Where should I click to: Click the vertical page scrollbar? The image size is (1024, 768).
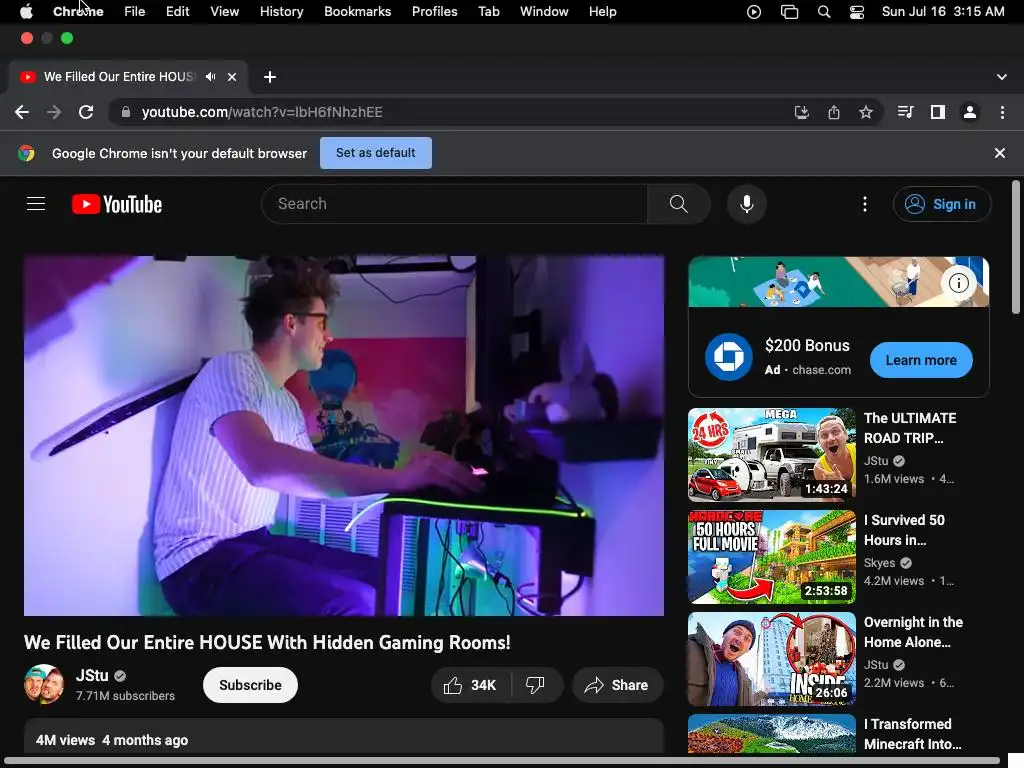point(1016,248)
